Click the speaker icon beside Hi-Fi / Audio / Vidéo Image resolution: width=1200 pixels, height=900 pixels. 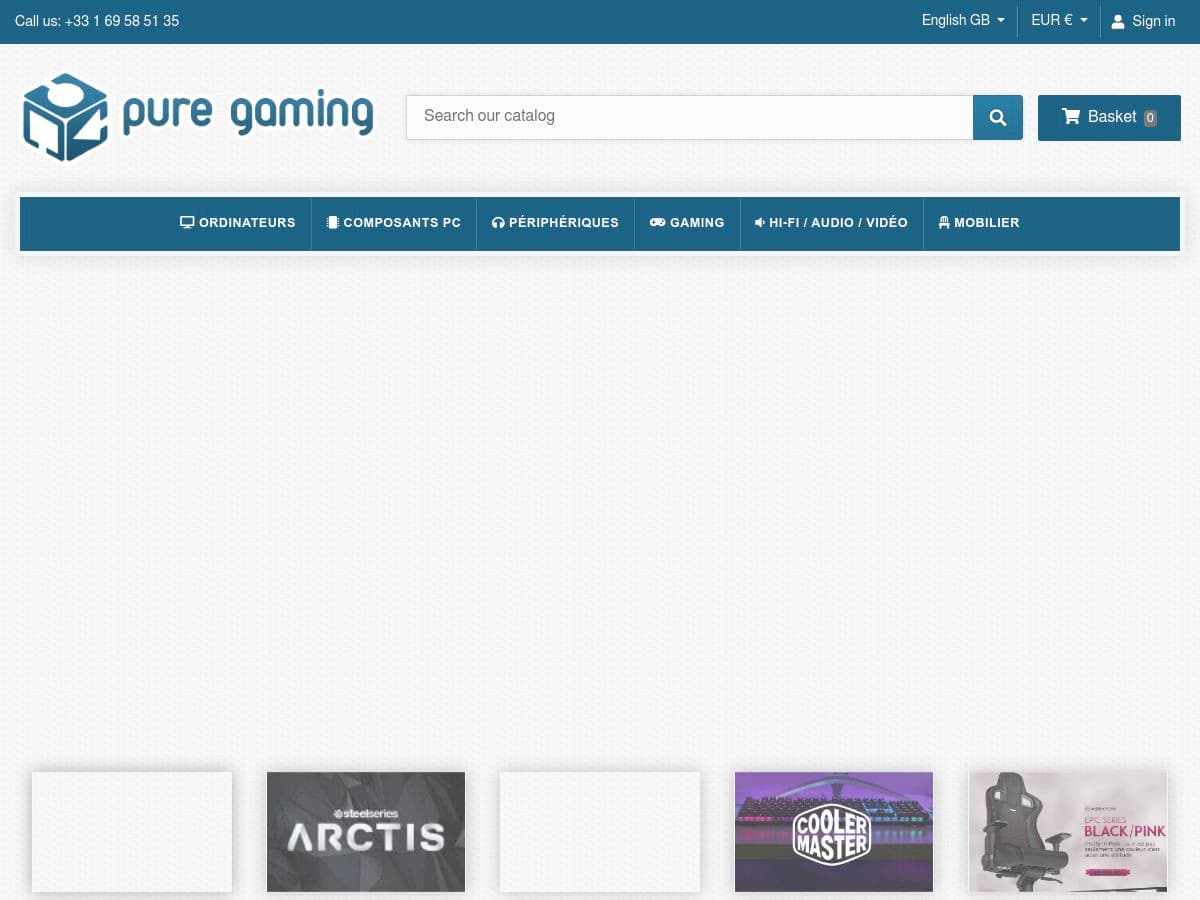click(x=760, y=222)
